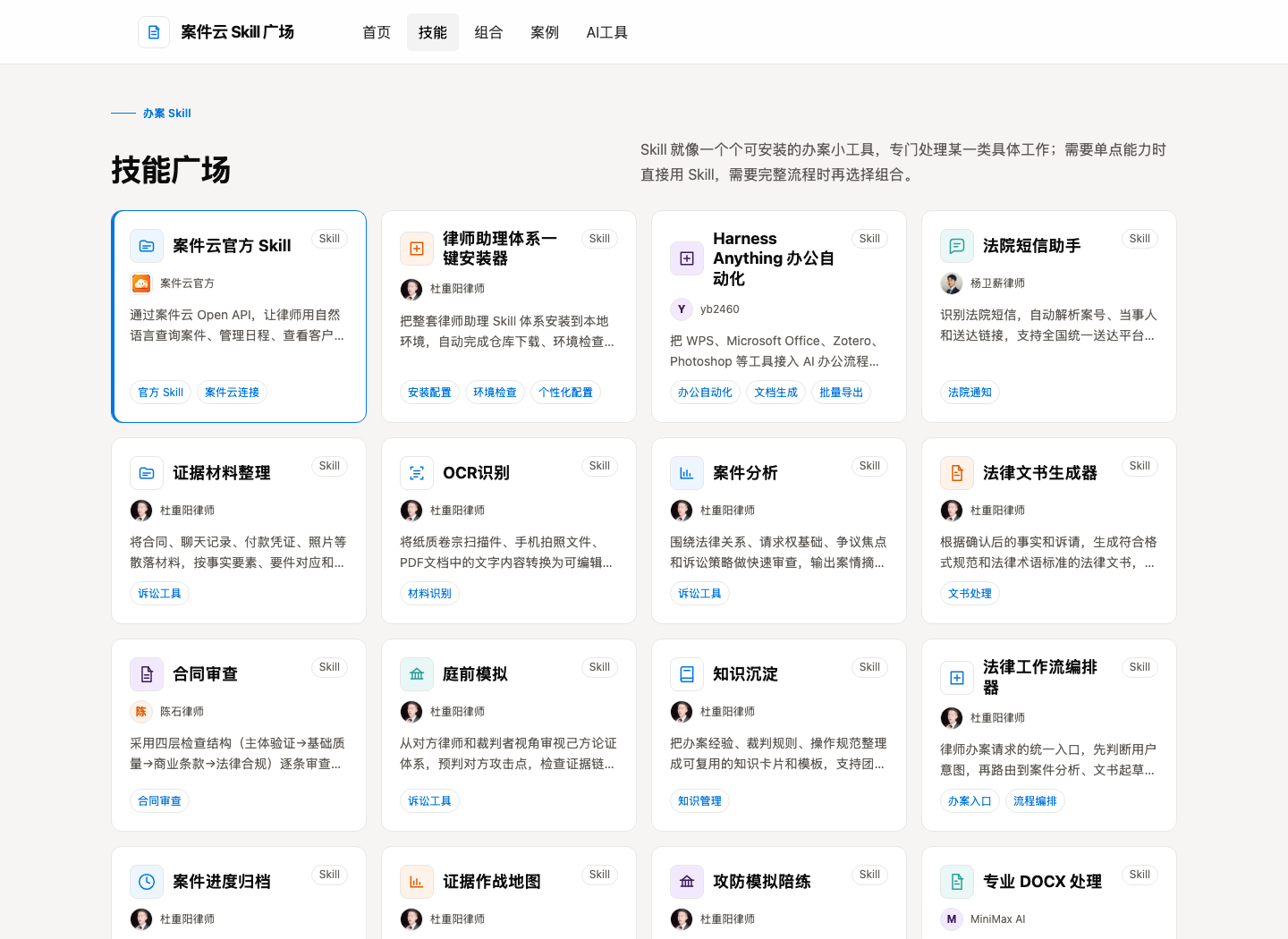Image resolution: width=1288 pixels, height=939 pixels.
Task: Click the 证据作战地图 chart icon
Action: [x=417, y=882]
